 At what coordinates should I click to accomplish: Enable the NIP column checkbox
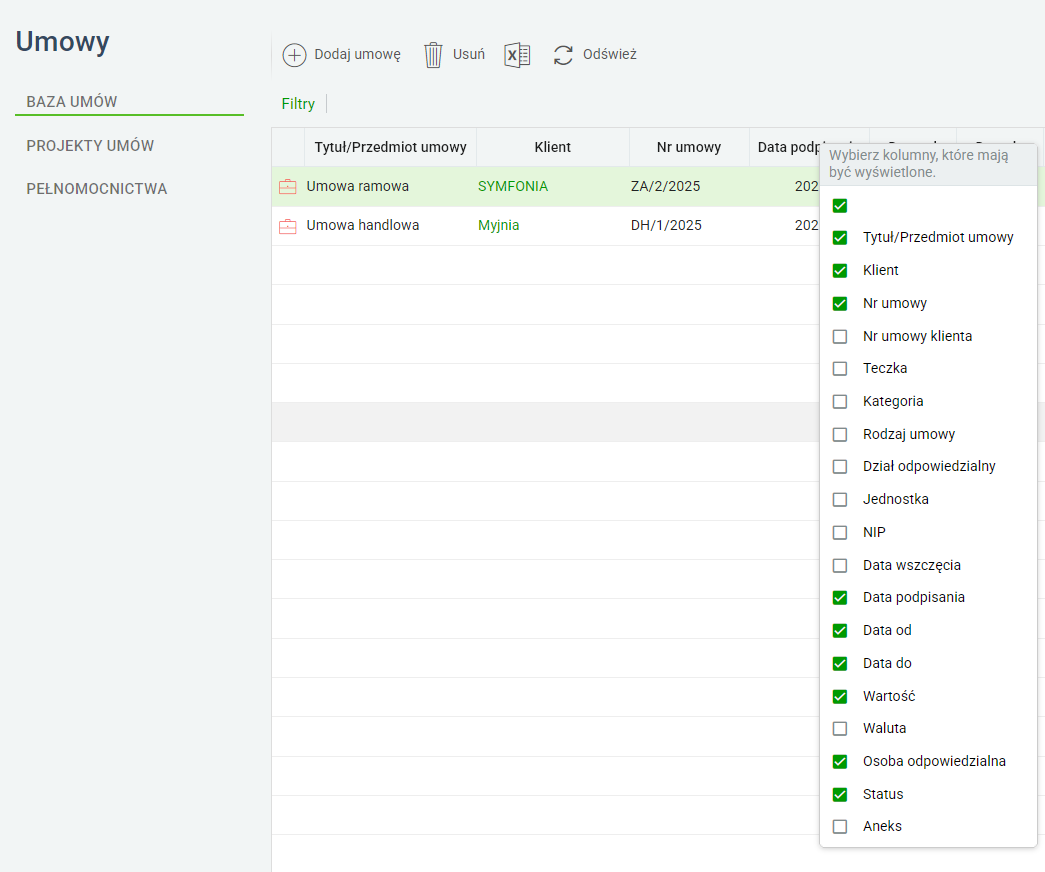pyautogui.click(x=840, y=532)
